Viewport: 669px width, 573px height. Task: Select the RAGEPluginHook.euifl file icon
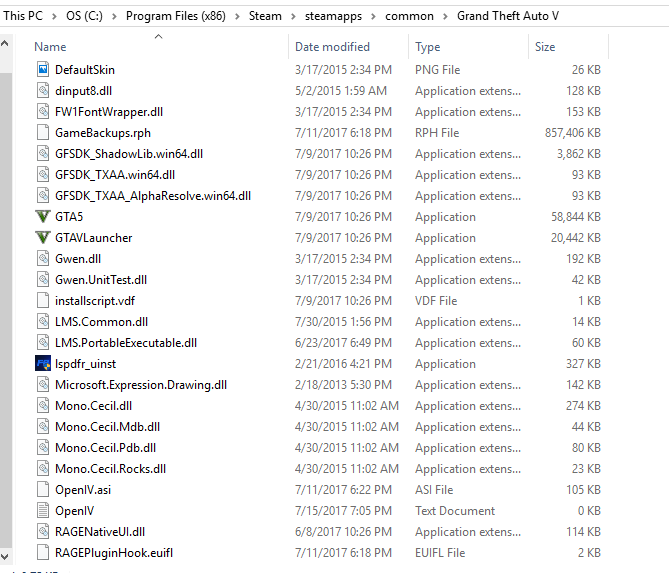coord(43,553)
